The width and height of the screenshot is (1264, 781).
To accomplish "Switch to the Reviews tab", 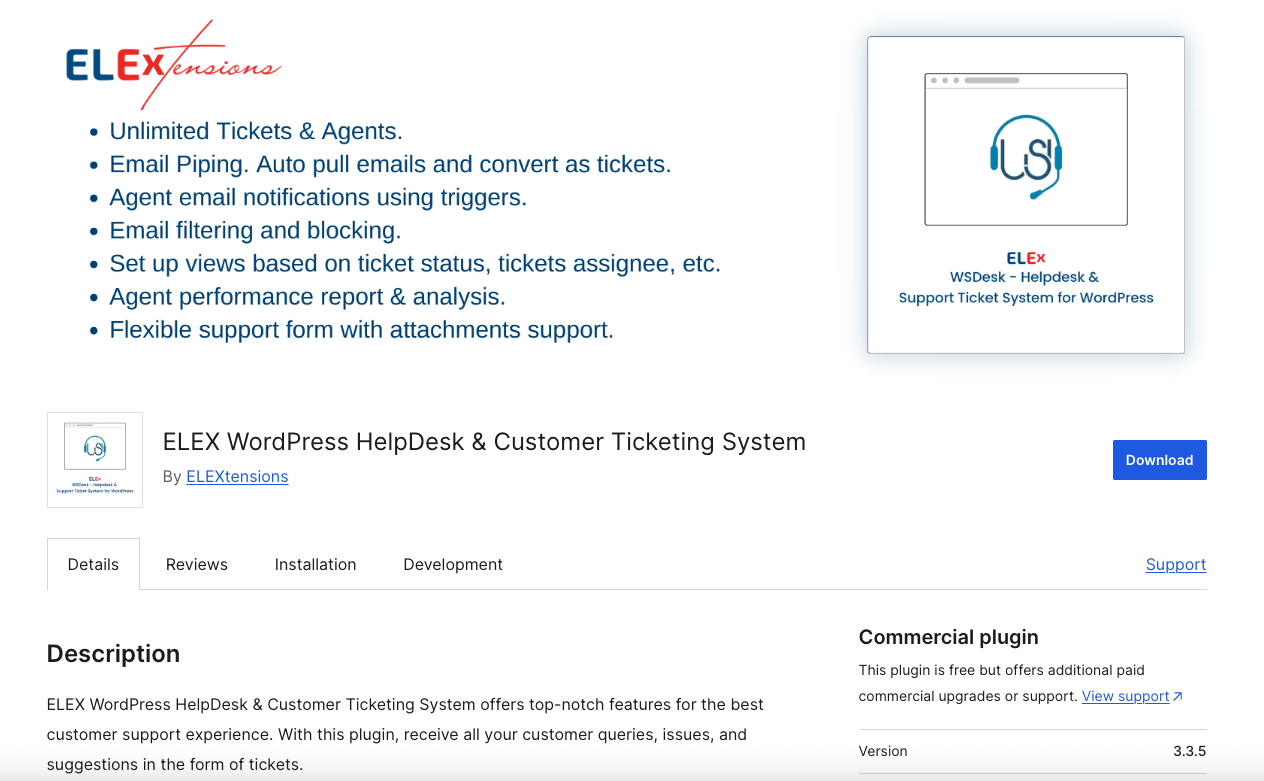I will [197, 564].
